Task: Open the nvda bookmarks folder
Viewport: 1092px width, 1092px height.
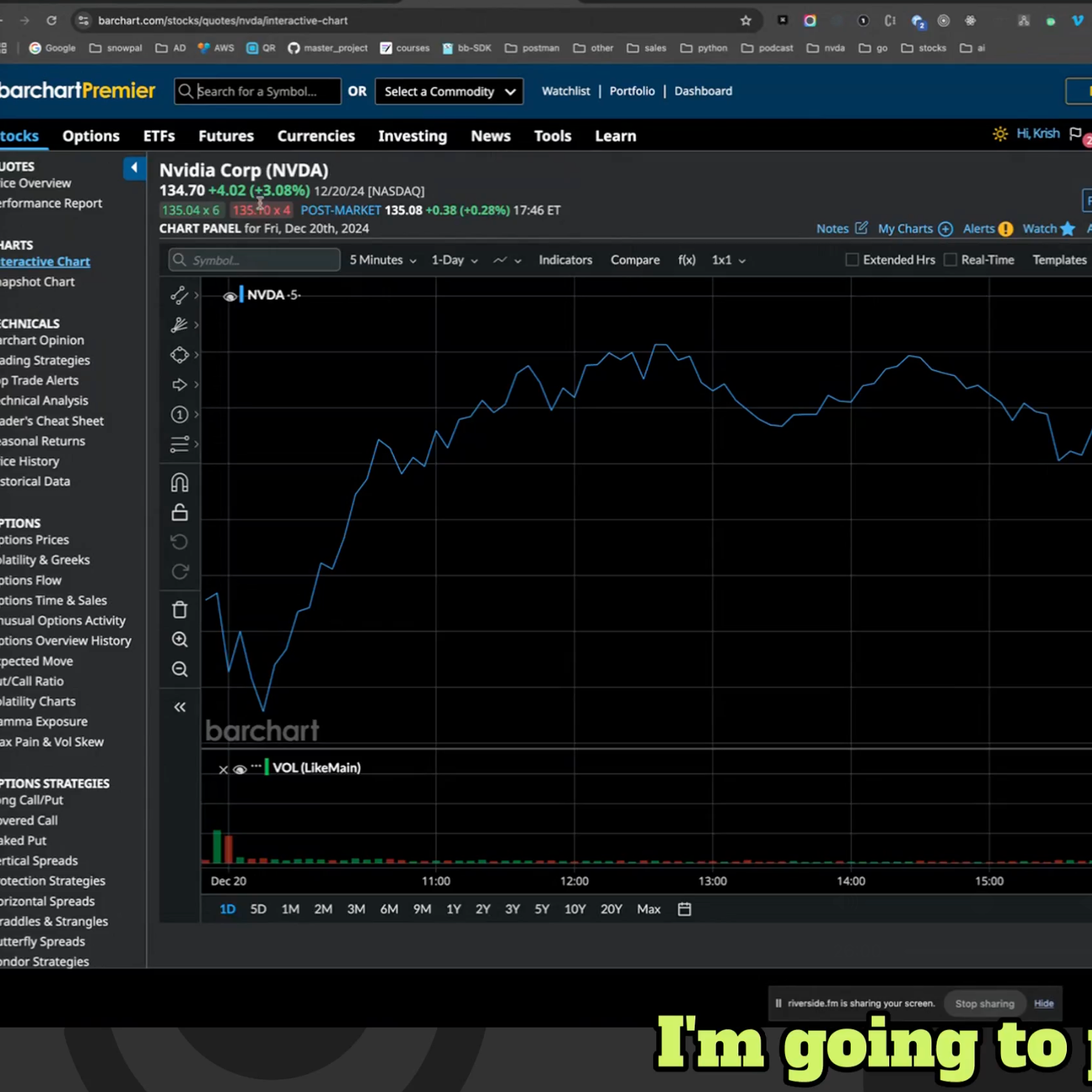Action: pos(826,48)
